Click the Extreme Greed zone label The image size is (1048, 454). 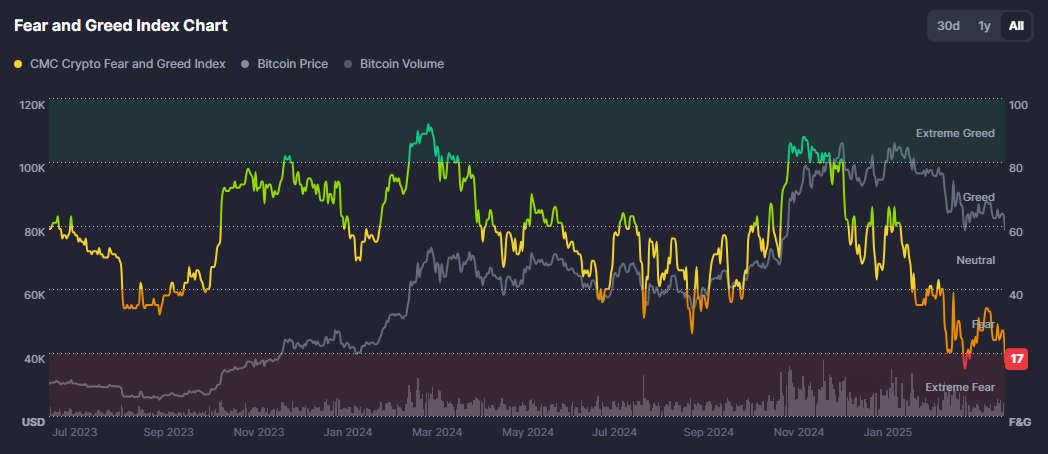click(955, 133)
